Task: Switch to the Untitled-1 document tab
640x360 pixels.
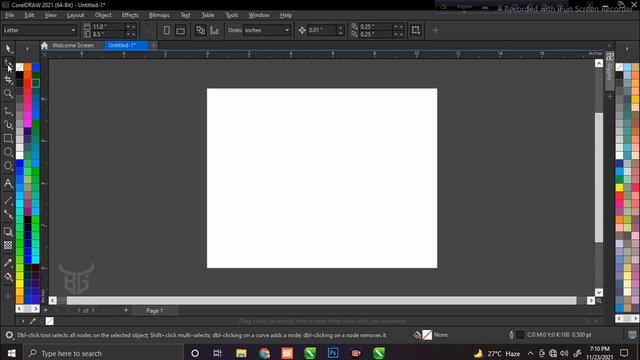Action: tap(126, 45)
